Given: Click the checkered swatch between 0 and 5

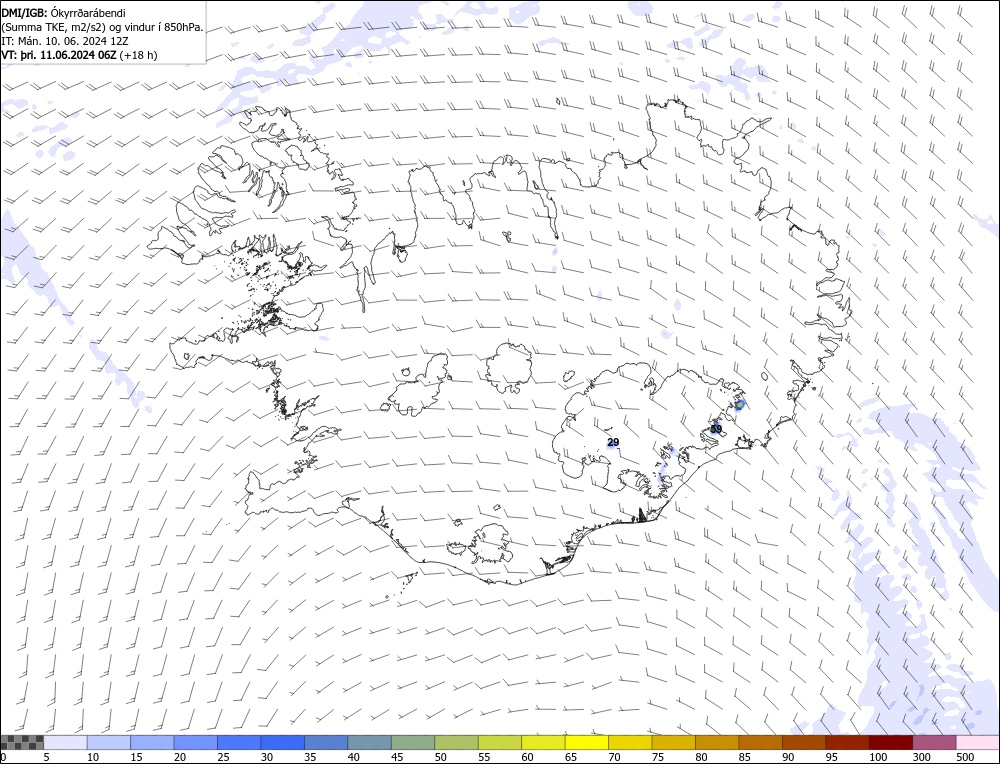Looking at the screenshot, I should point(22,742).
